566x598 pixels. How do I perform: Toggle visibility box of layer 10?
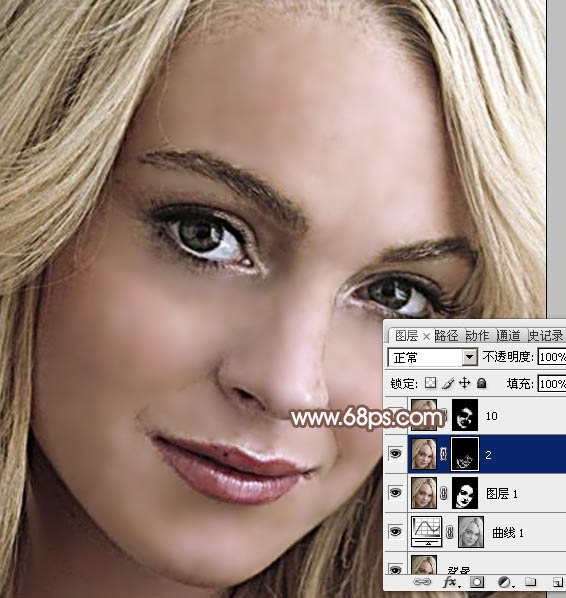tap(396, 415)
